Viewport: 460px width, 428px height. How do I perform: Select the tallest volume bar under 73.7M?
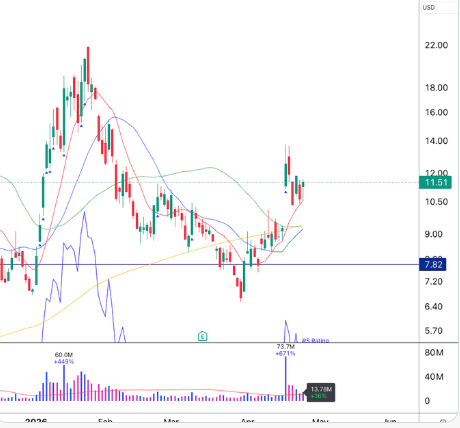(286, 379)
